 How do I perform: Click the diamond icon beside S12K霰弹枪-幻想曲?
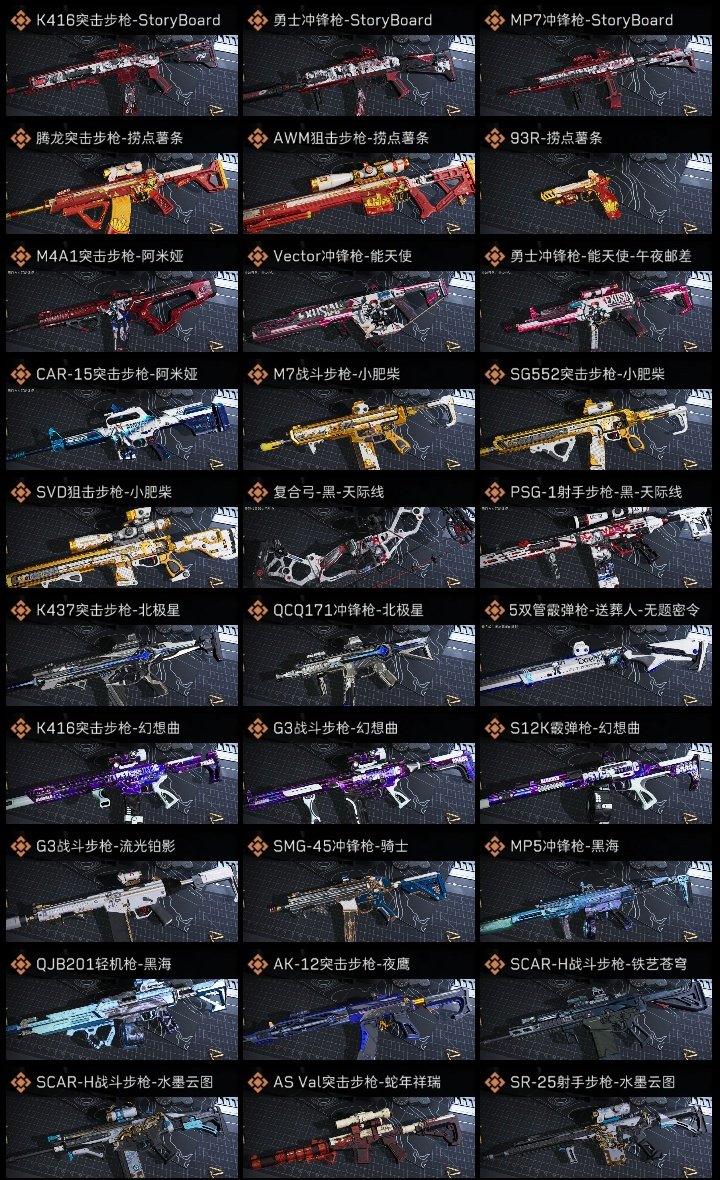(x=494, y=728)
